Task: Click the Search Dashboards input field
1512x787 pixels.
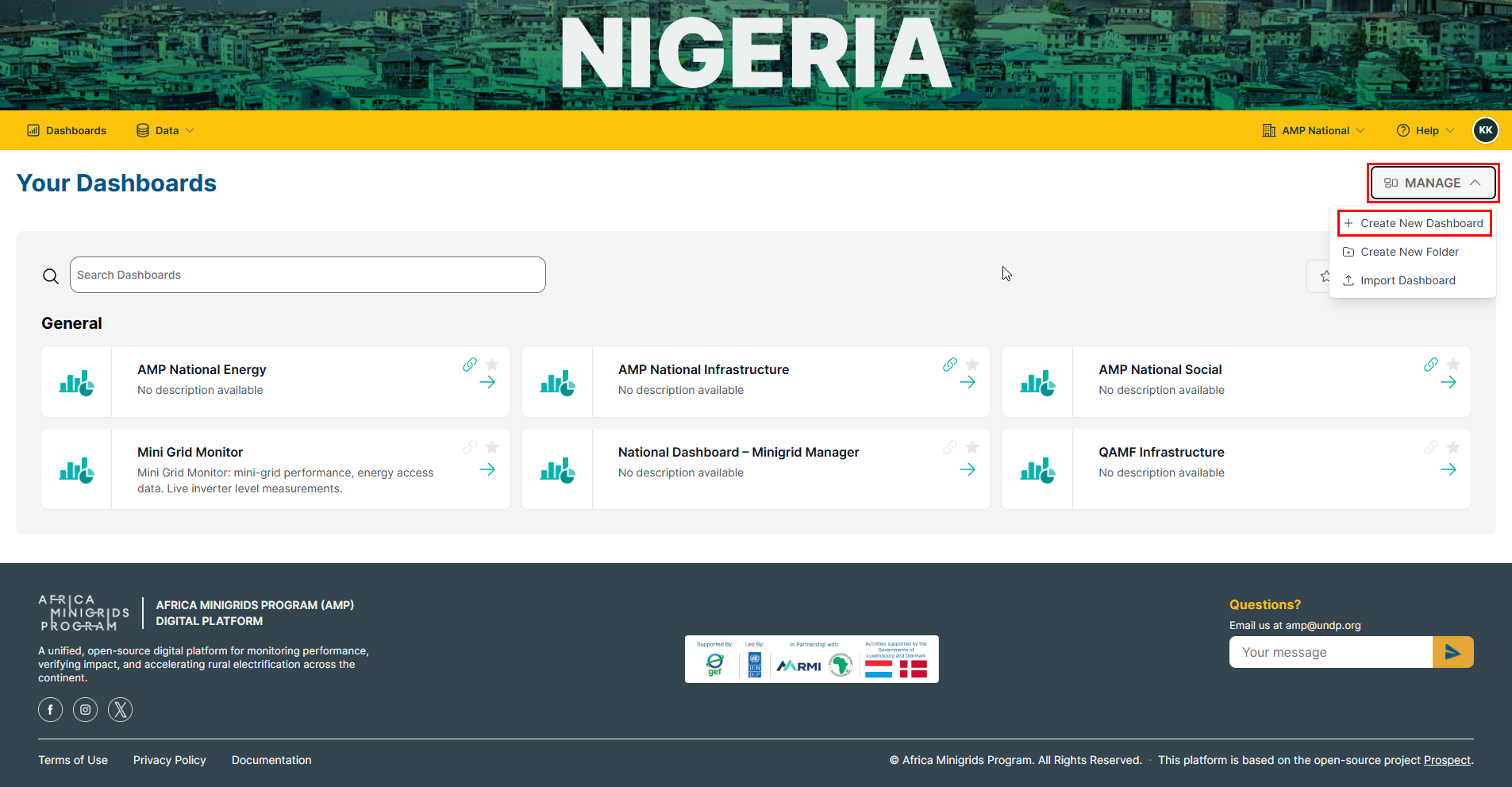Action: coord(307,275)
